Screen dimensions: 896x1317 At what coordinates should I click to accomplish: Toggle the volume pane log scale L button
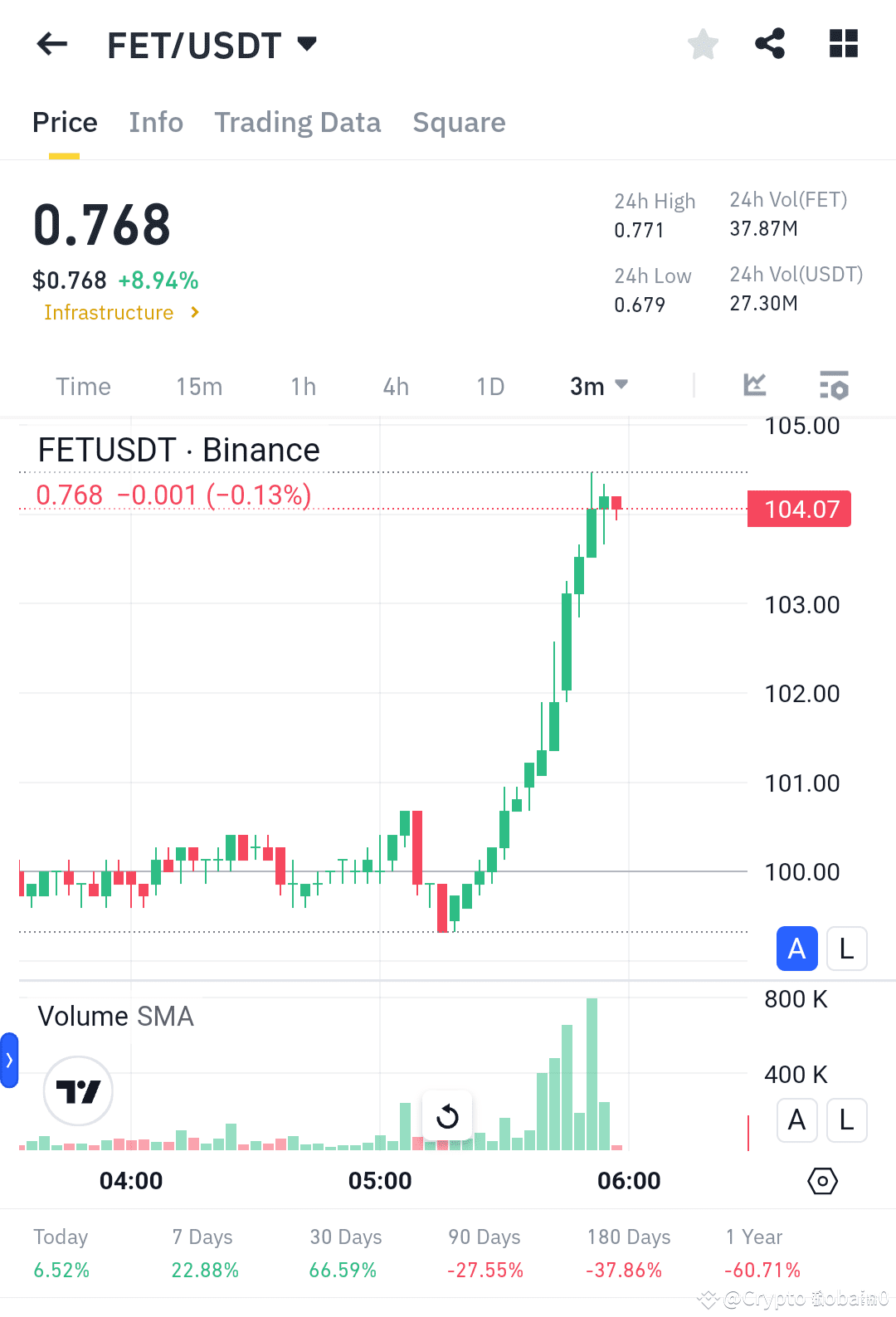coord(846,1120)
